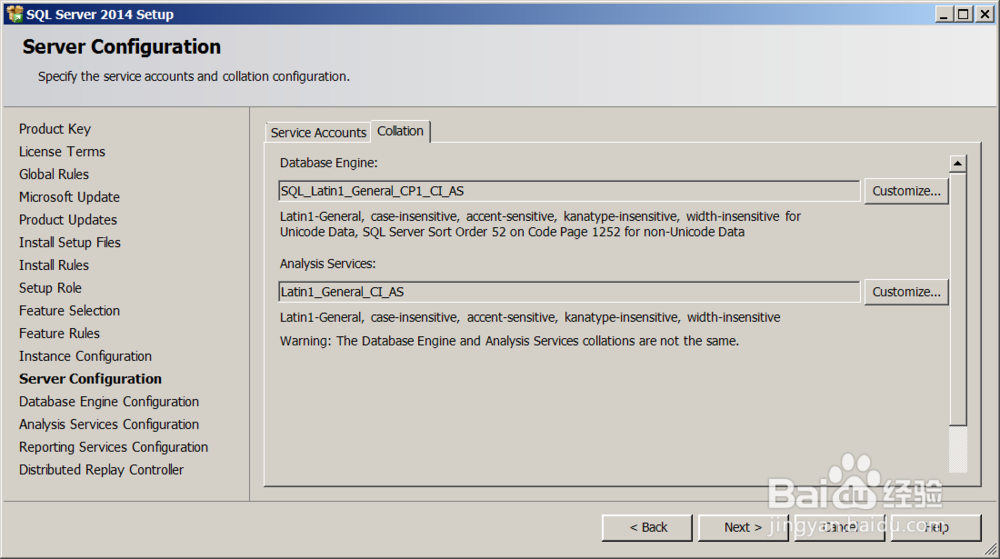Select License Terms step
This screenshot has width=1000, height=559.
point(62,152)
